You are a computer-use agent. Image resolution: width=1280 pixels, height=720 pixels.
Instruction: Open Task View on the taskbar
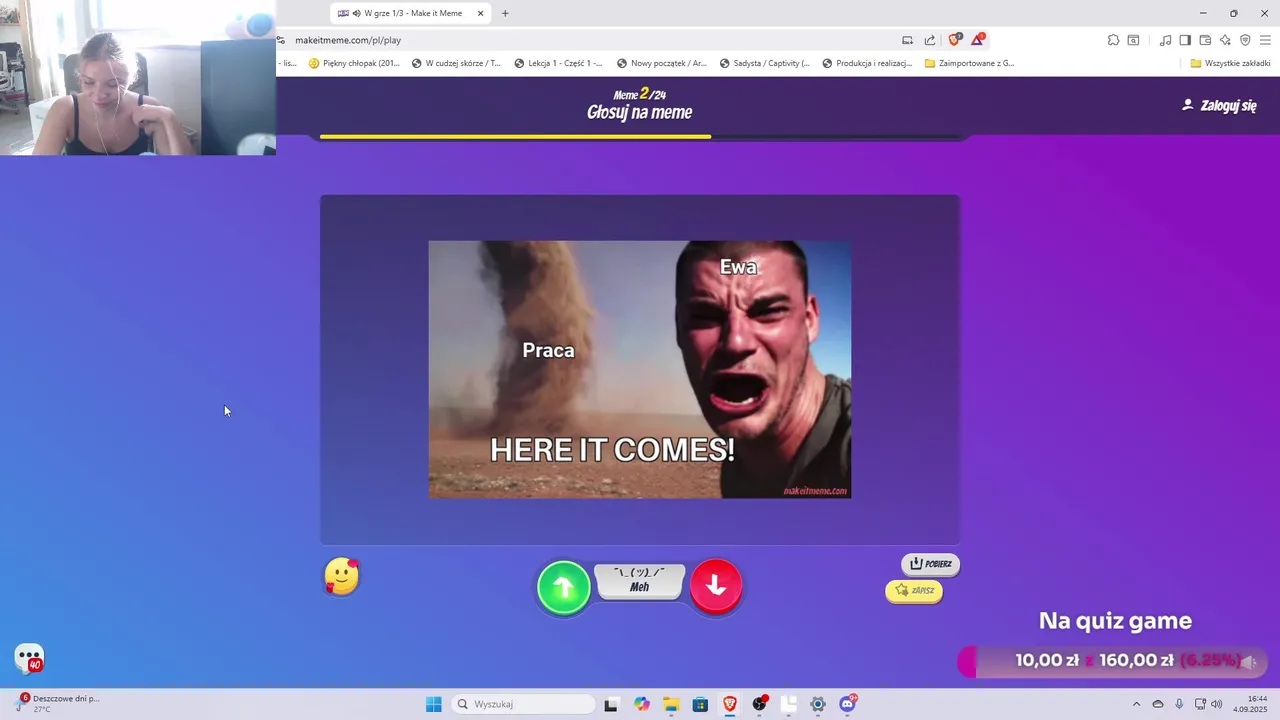point(611,704)
